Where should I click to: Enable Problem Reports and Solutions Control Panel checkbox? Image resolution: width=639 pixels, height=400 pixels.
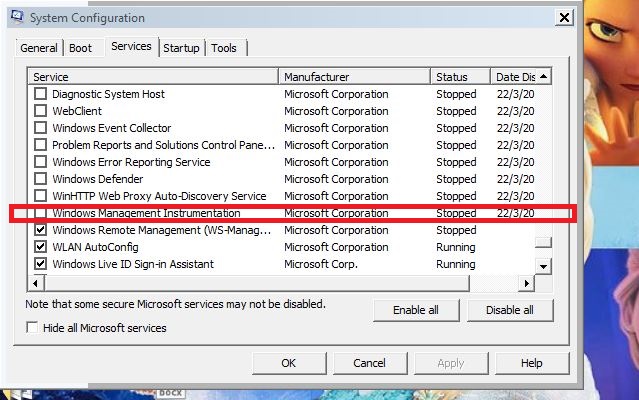pyautogui.click(x=40, y=145)
